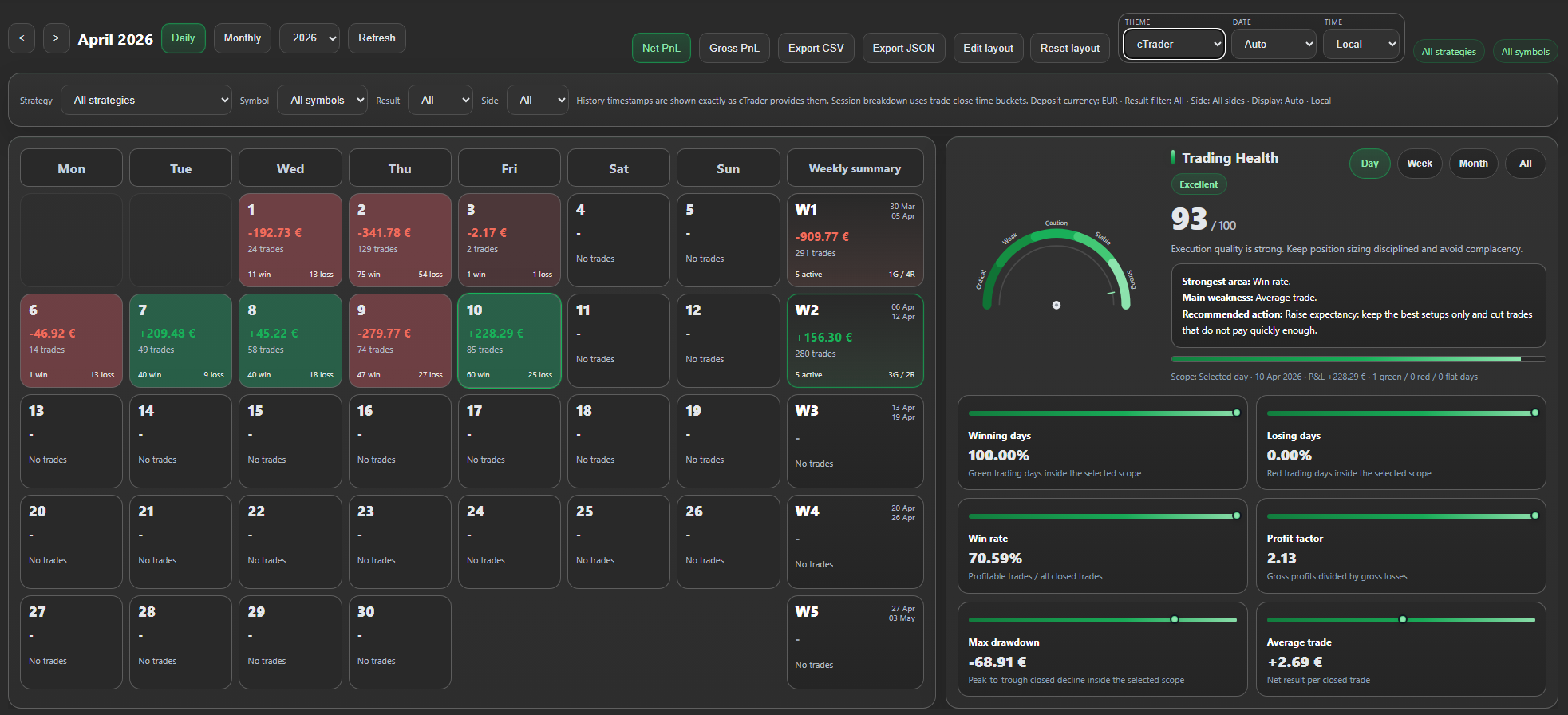Open the Result filter dropdown
Screen dimensions: 1568x715
440,101
